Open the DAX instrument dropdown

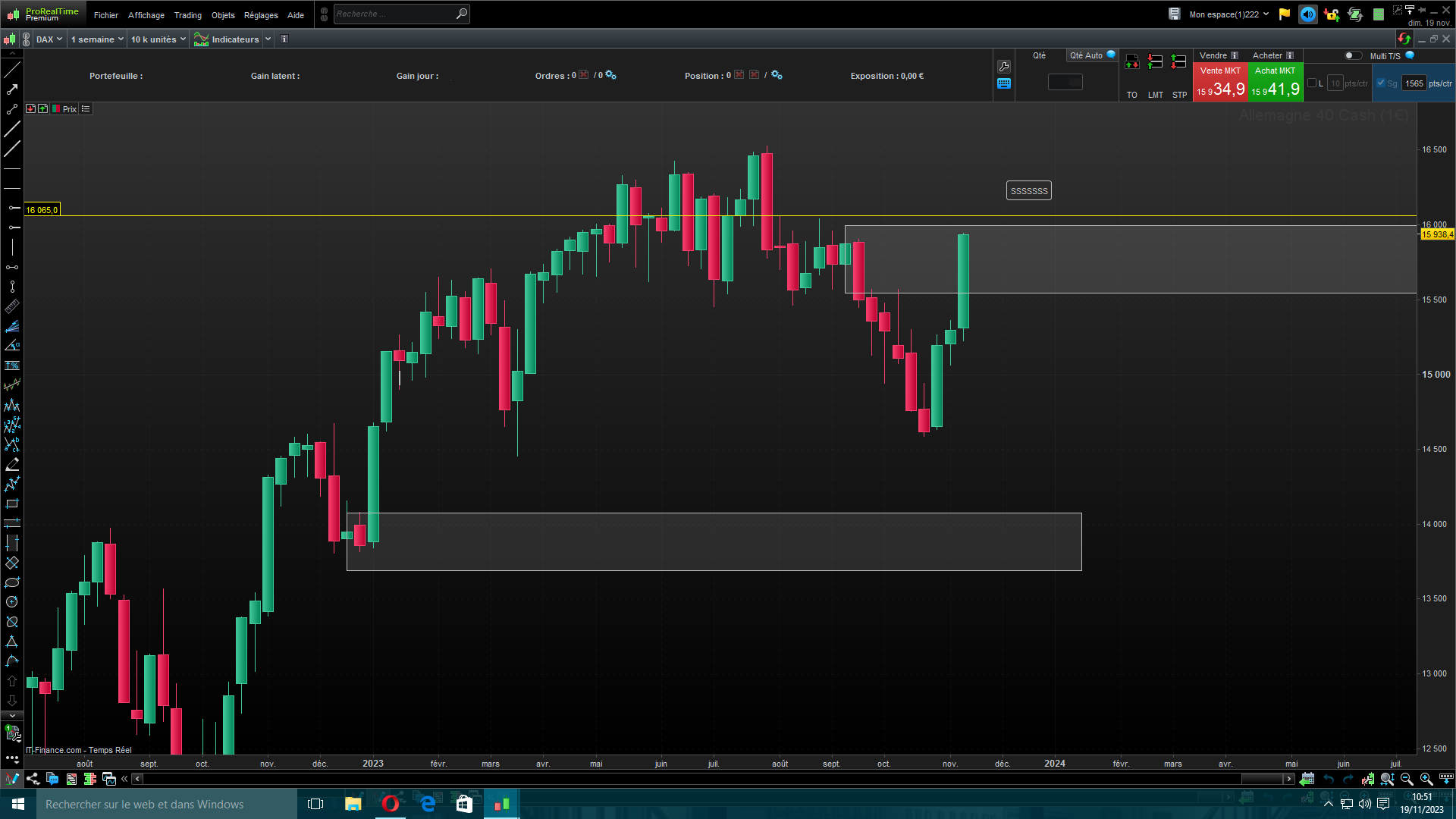click(49, 39)
